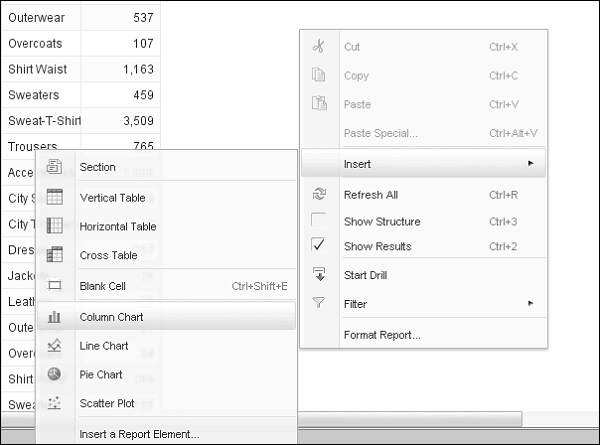
Task: Enable the Show Structure checkbox
Action: (x=319, y=221)
